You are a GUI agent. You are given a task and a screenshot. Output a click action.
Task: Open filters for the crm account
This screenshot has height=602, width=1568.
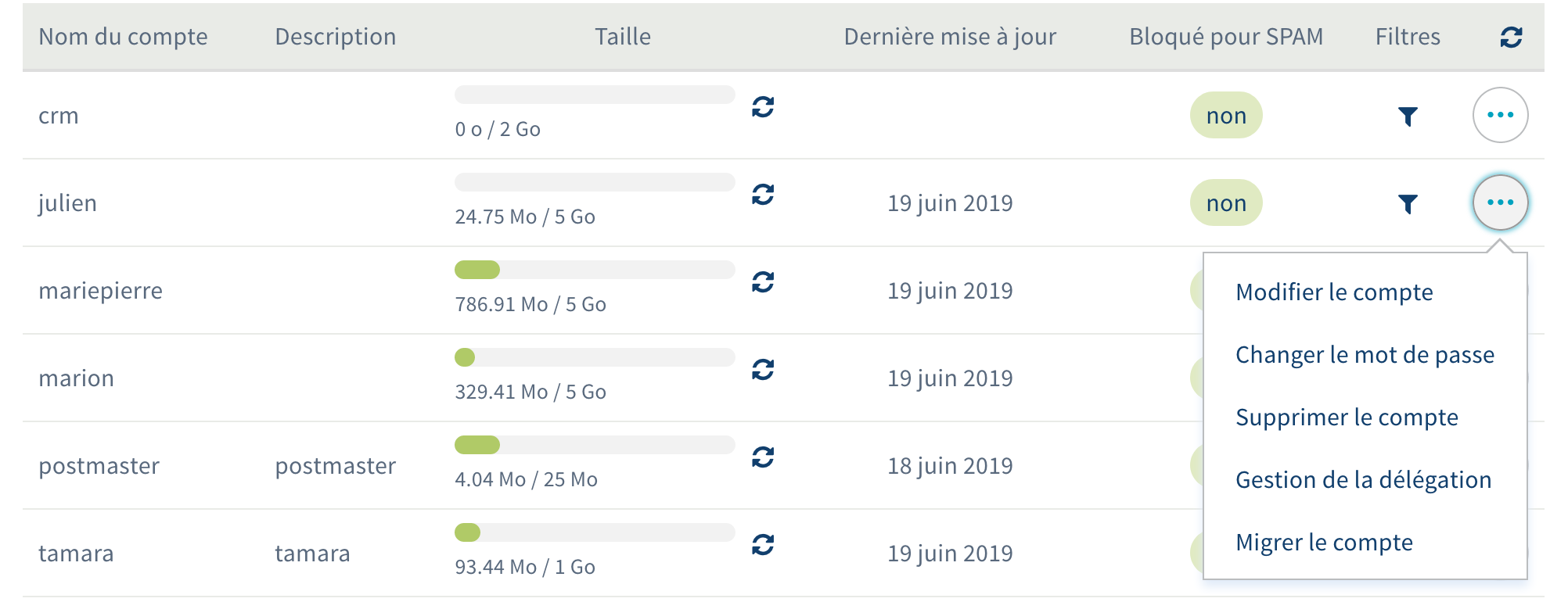point(1408,116)
